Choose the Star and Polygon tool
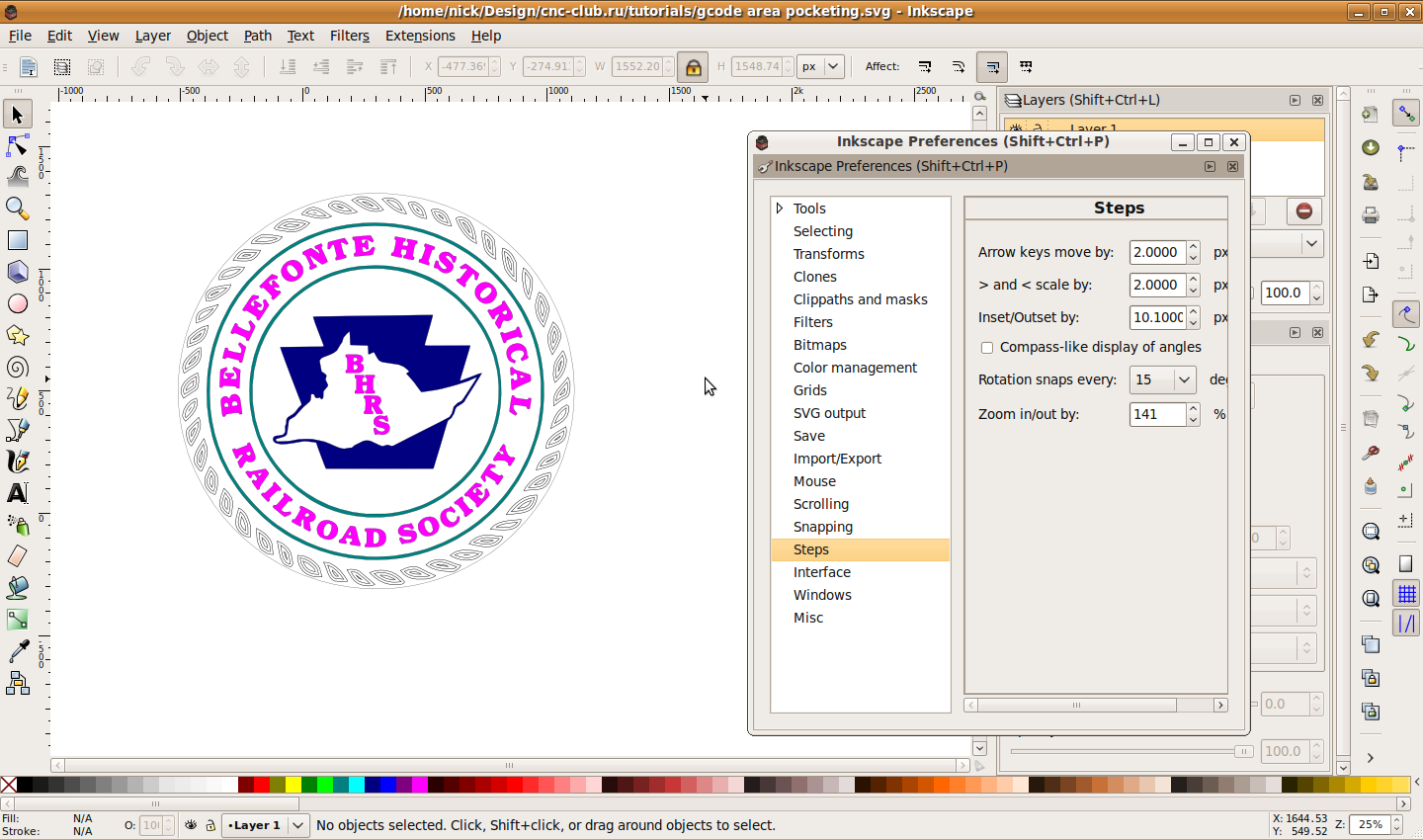This screenshot has height=840, width=1423. 17,335
